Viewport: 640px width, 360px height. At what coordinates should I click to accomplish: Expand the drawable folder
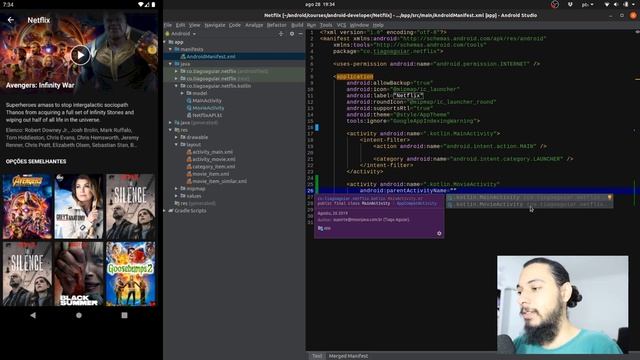click(176, 137)
